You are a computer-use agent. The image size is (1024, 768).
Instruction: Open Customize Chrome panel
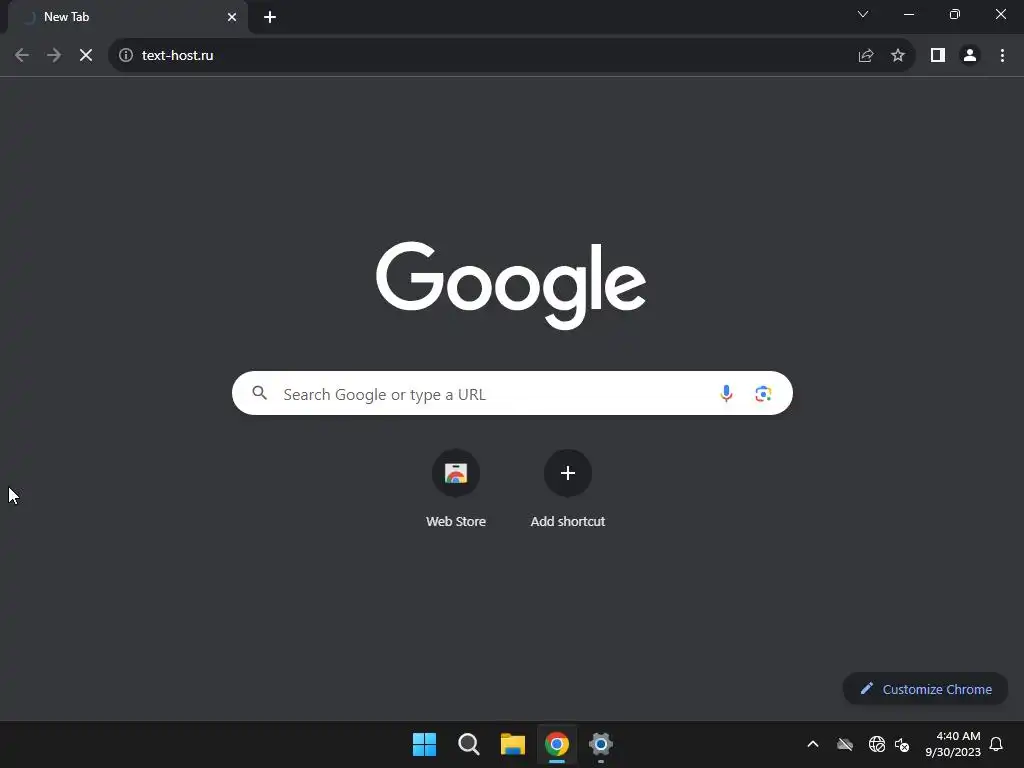925,689
